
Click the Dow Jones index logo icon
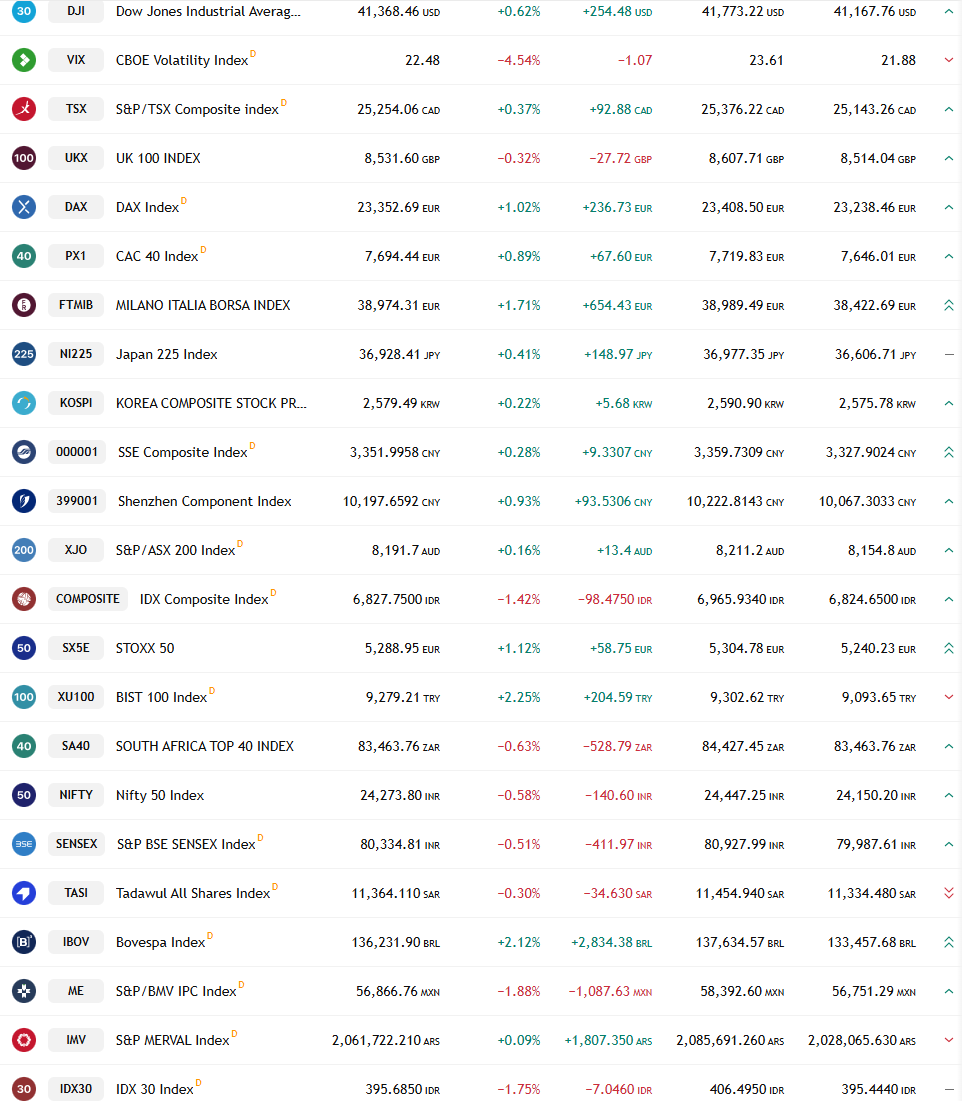24,11
